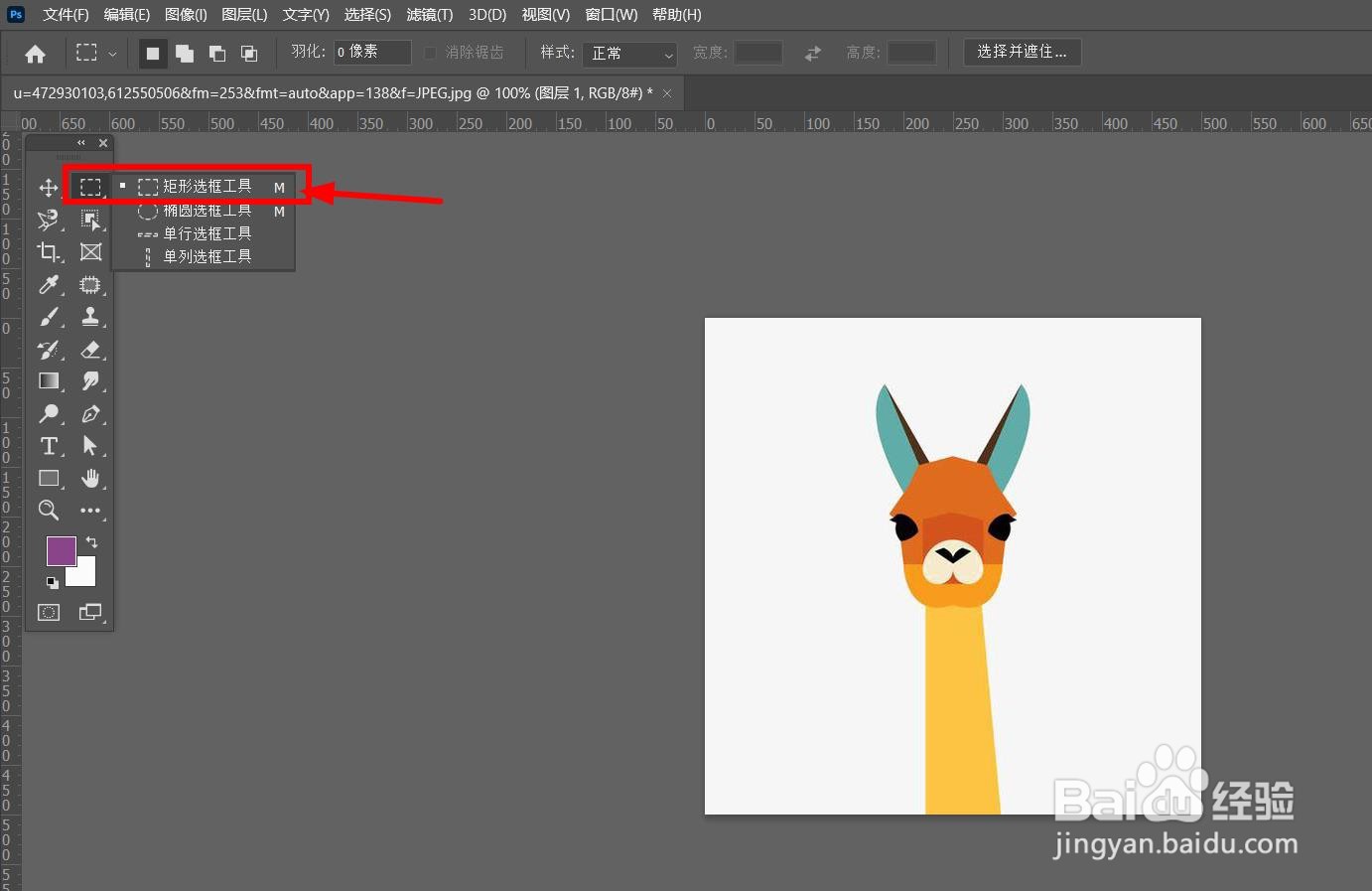Select the Eyedropper tool
Image resolution: width=1372 pixels, height=891 pixels.
(x=48, y=285)
